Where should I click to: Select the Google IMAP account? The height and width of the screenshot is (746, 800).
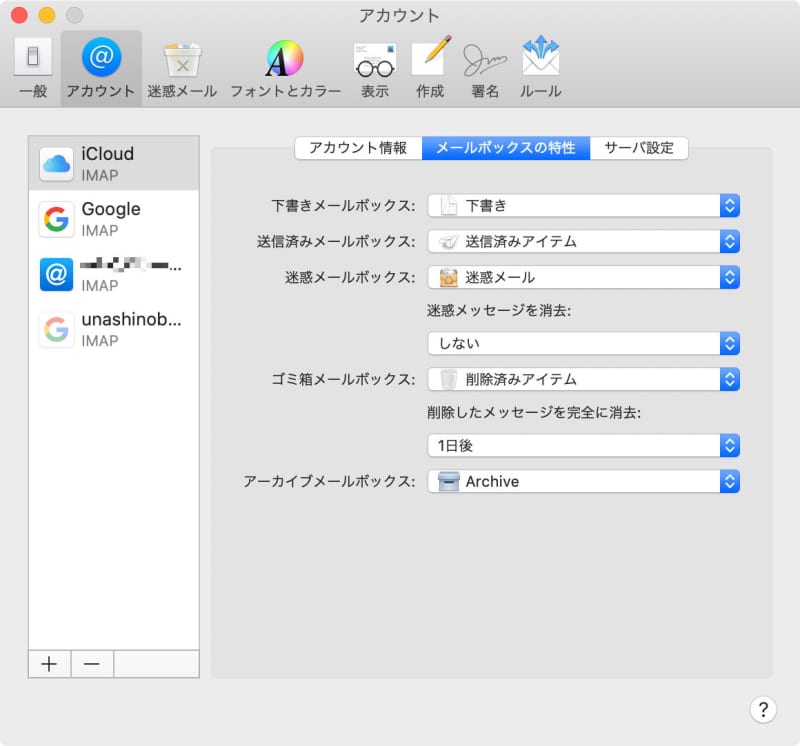click(x=114, y=218)
